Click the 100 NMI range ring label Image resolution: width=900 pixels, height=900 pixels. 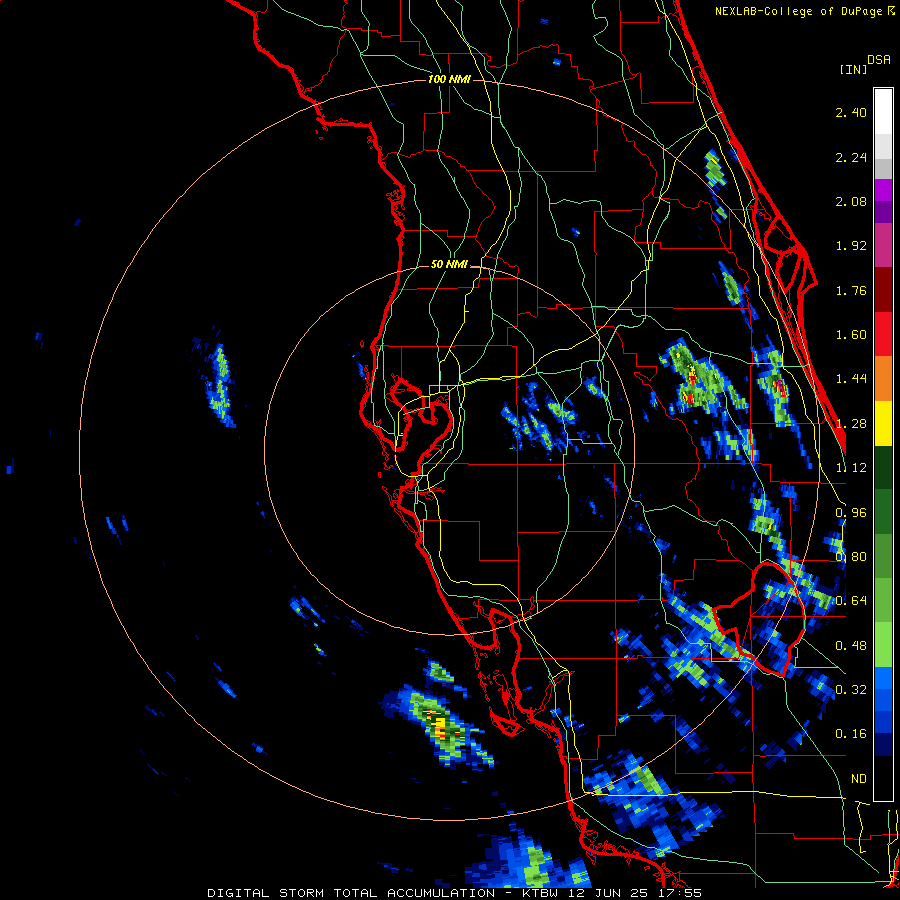[449, 79]
